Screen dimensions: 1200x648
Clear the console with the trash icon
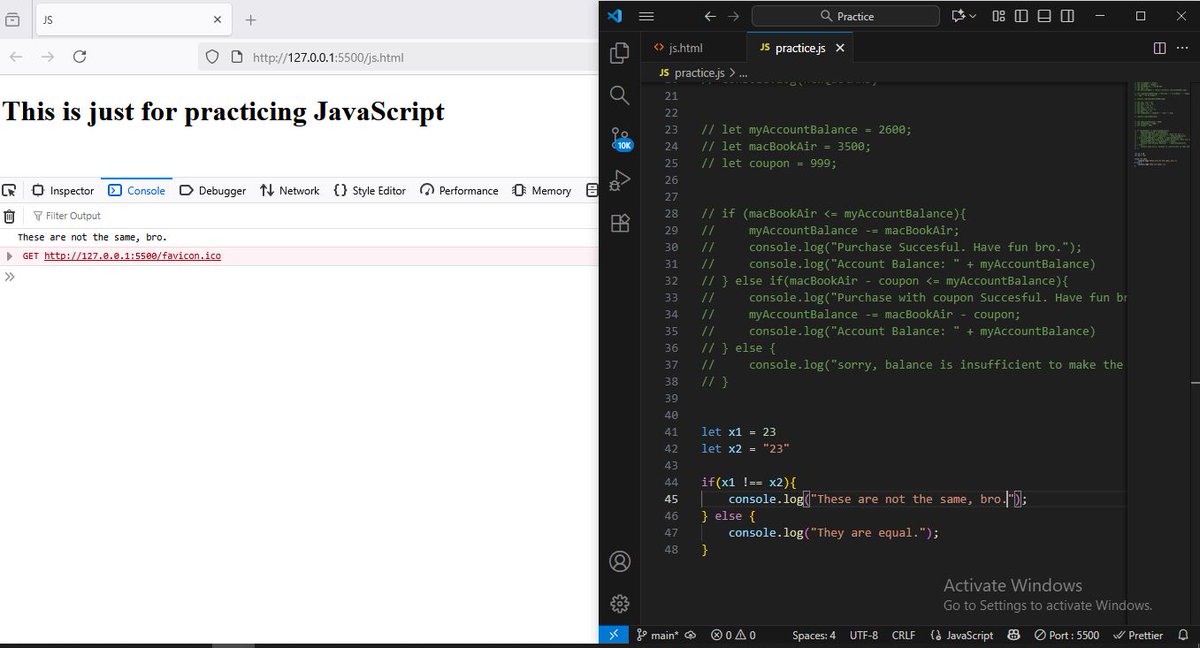point(9,216)
